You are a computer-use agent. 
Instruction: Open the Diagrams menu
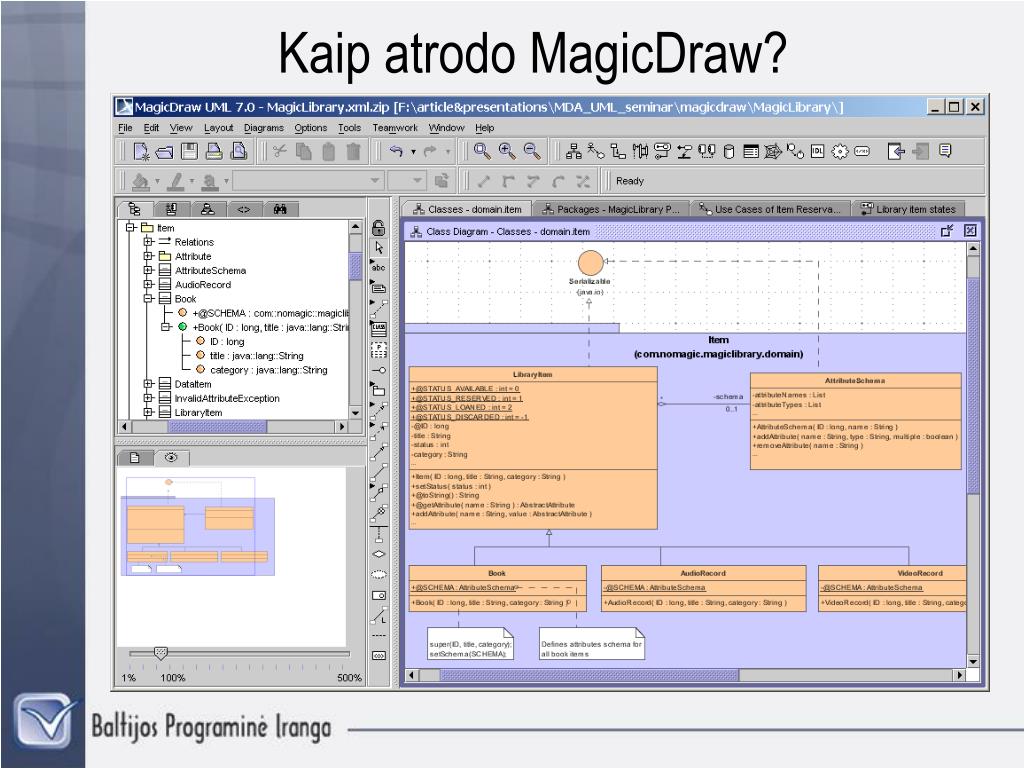[x=264, y=128]
